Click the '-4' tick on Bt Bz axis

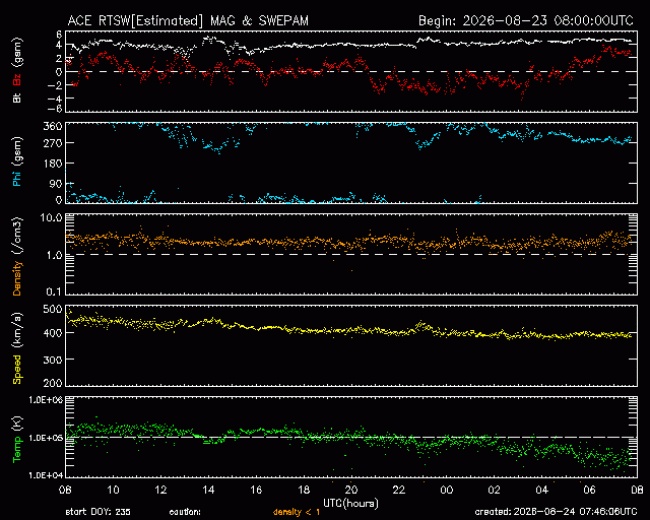[54, 99]
